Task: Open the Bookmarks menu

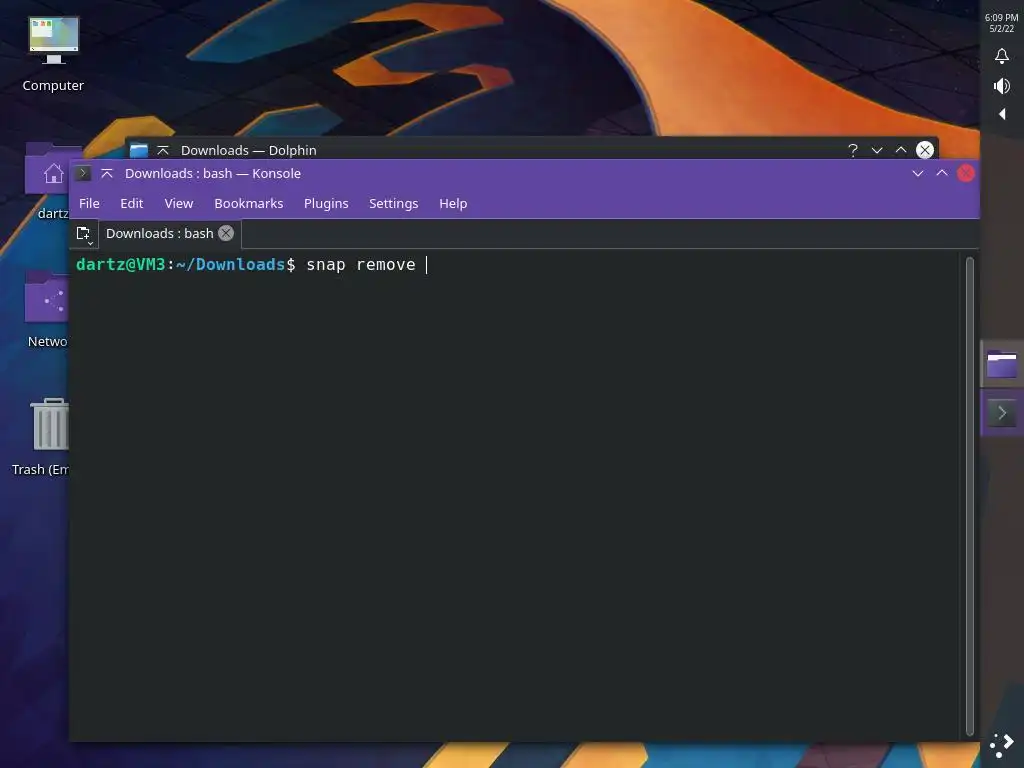Action: click(x=249, y=203)
